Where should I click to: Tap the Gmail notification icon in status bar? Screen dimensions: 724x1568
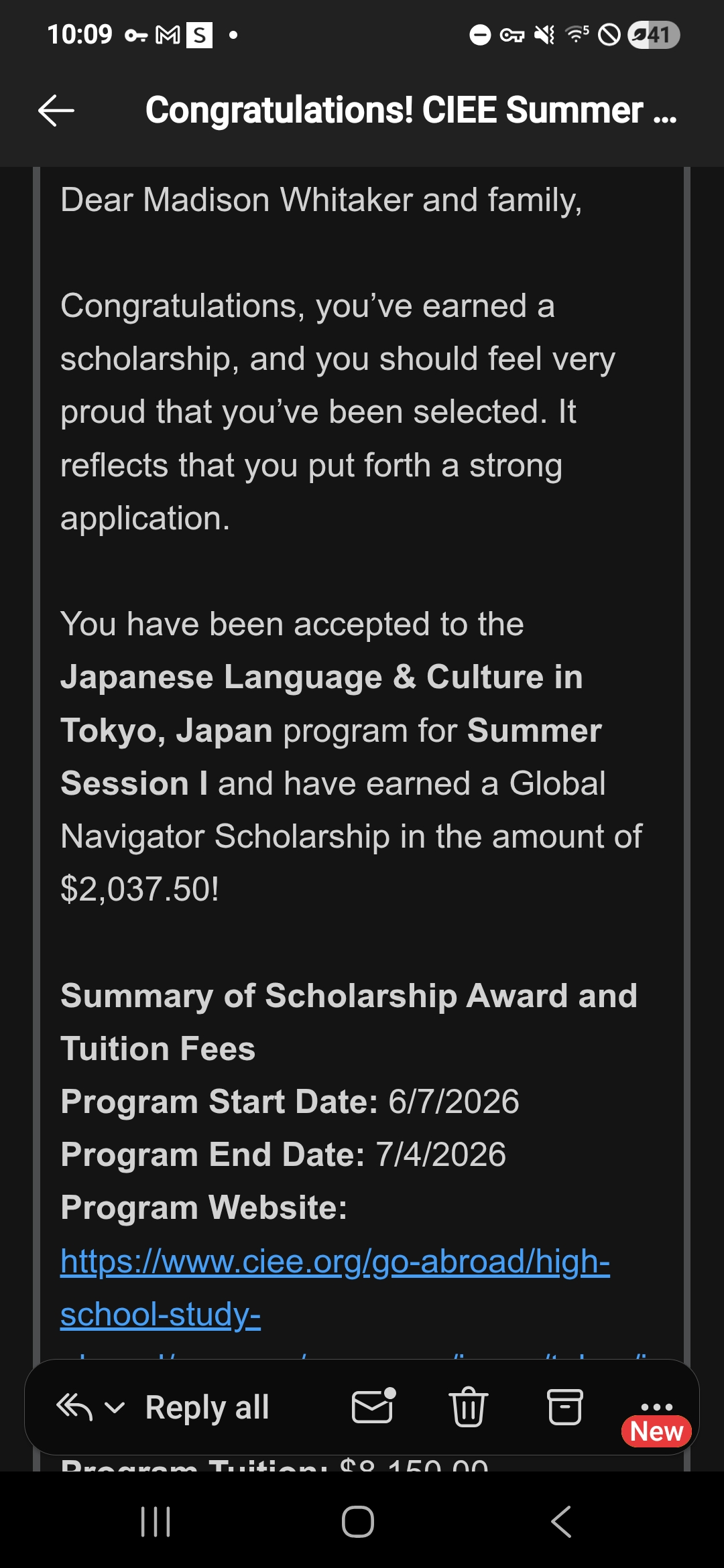(168, 35)
